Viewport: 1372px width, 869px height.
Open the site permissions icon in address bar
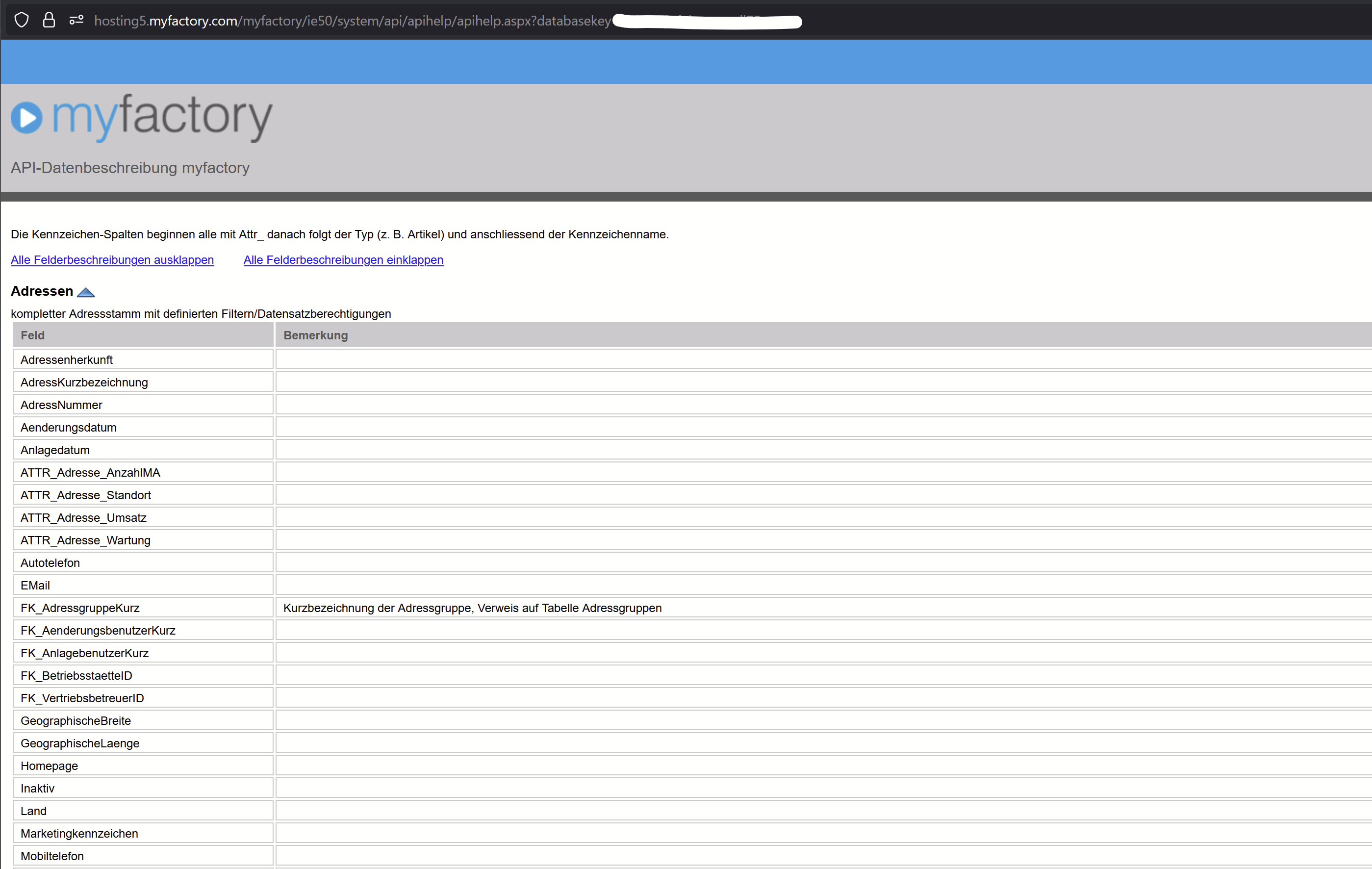pyautogui.click(x=76, y=21)
